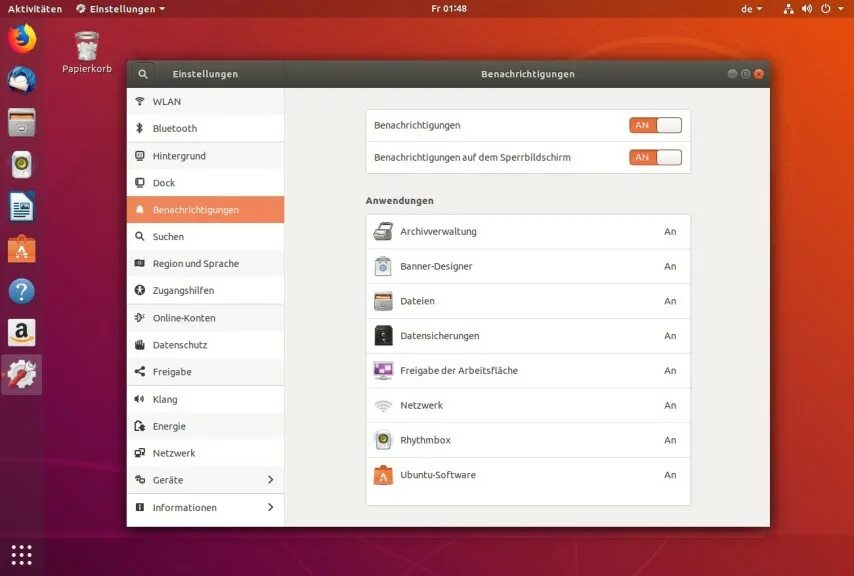Click the Freigabe share icon
The width and height of the screenshot is (854, 576).
tap(140, 371)
